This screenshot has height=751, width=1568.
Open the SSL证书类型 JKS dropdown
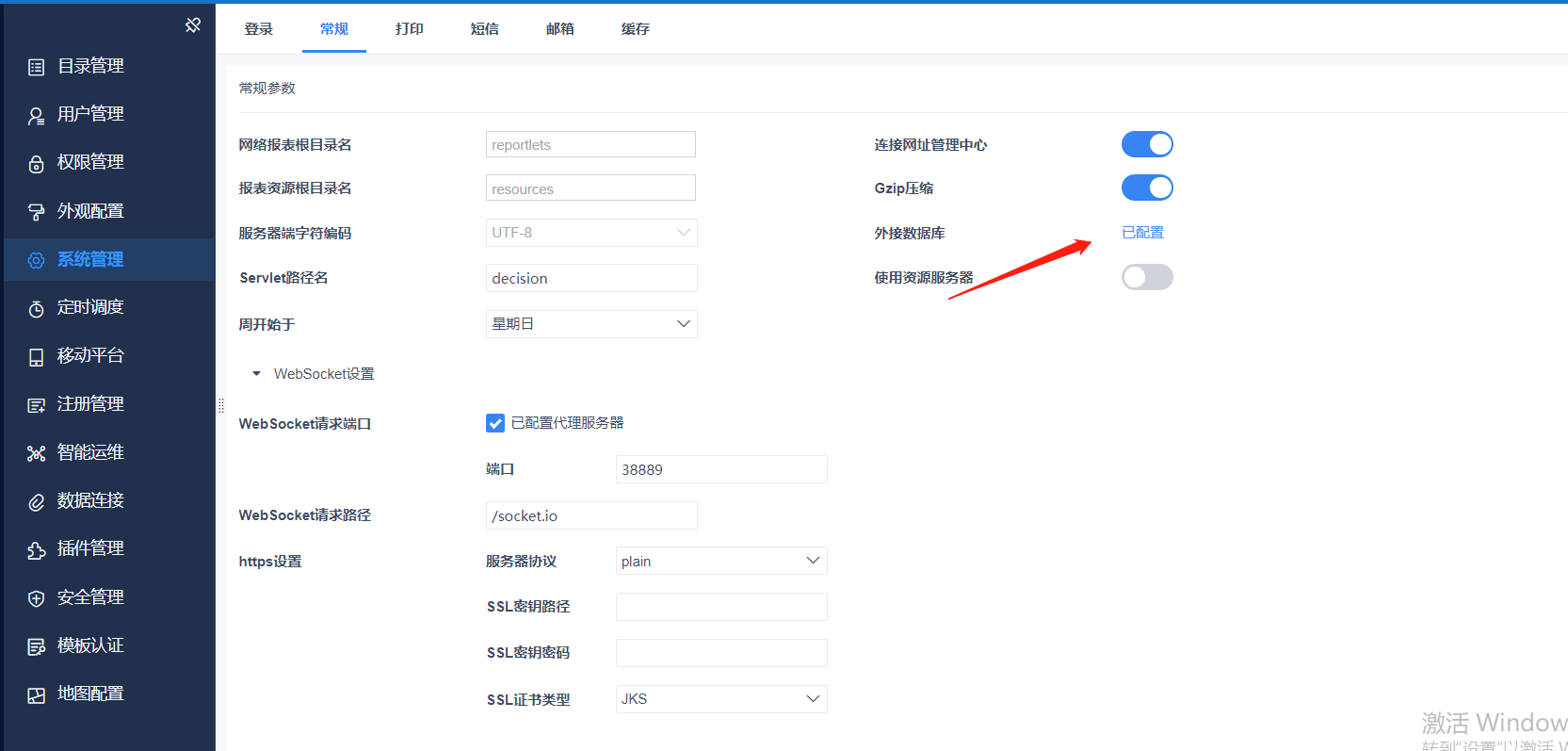point(721,699)
